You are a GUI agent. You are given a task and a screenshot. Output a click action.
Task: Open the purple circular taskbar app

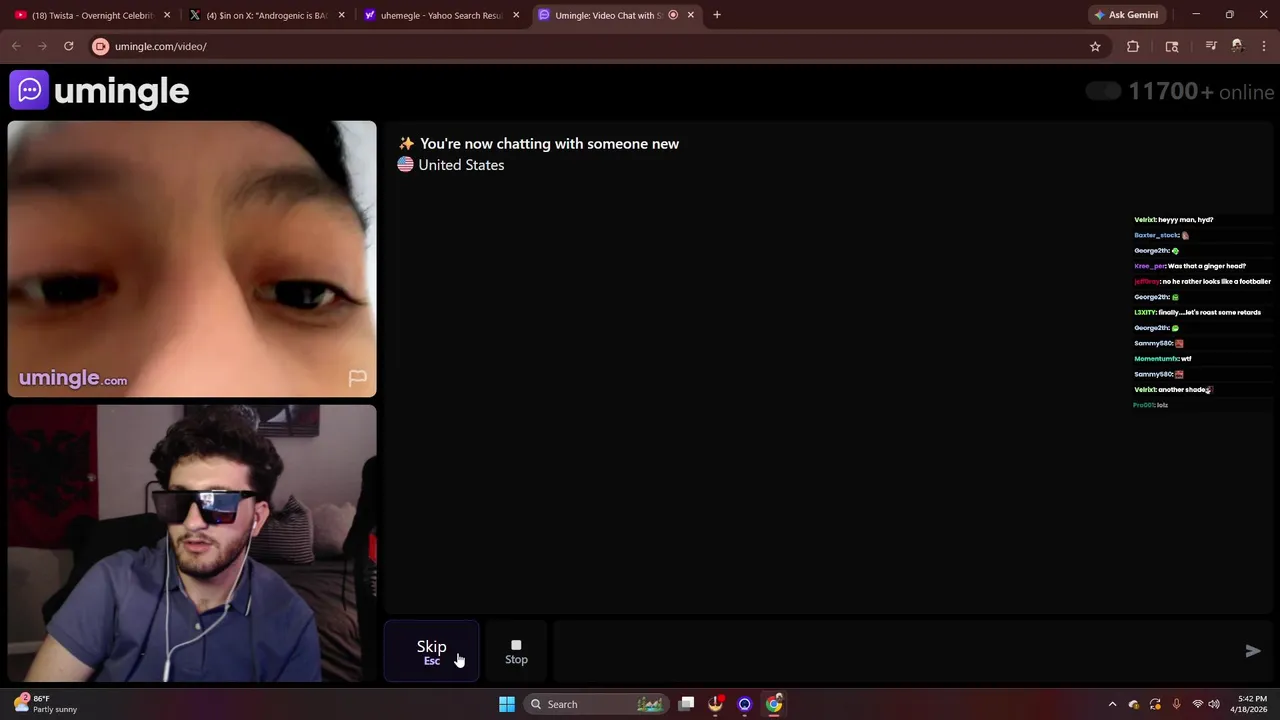(744, 704)
